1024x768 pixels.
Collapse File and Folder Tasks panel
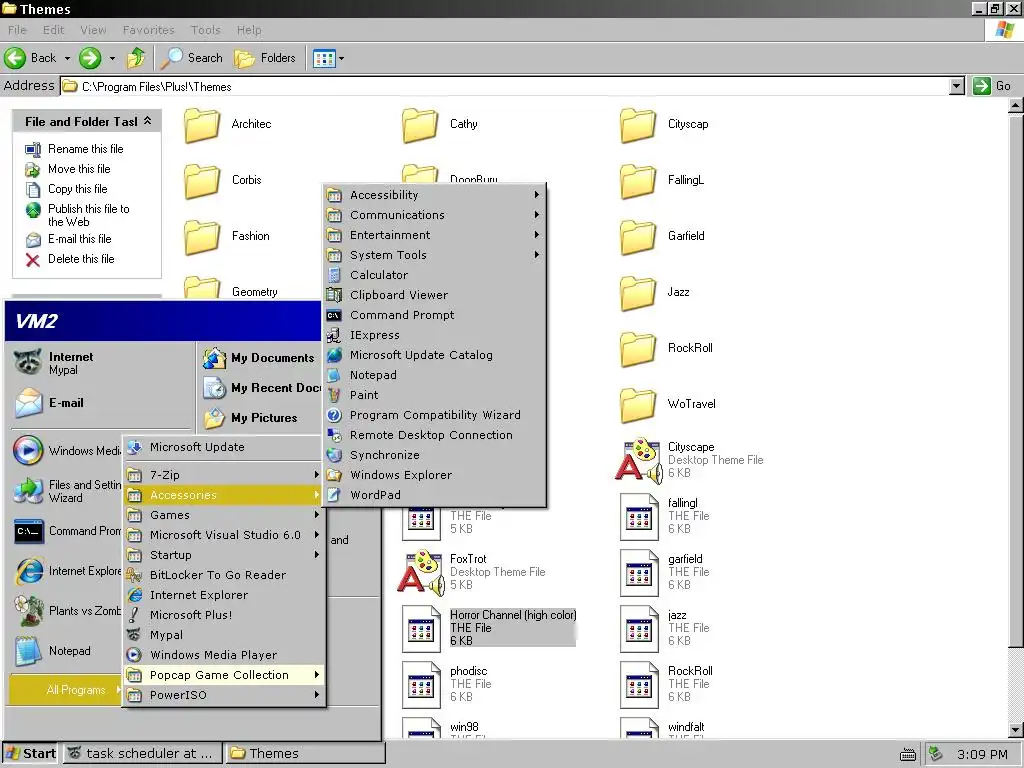(148, 121)
